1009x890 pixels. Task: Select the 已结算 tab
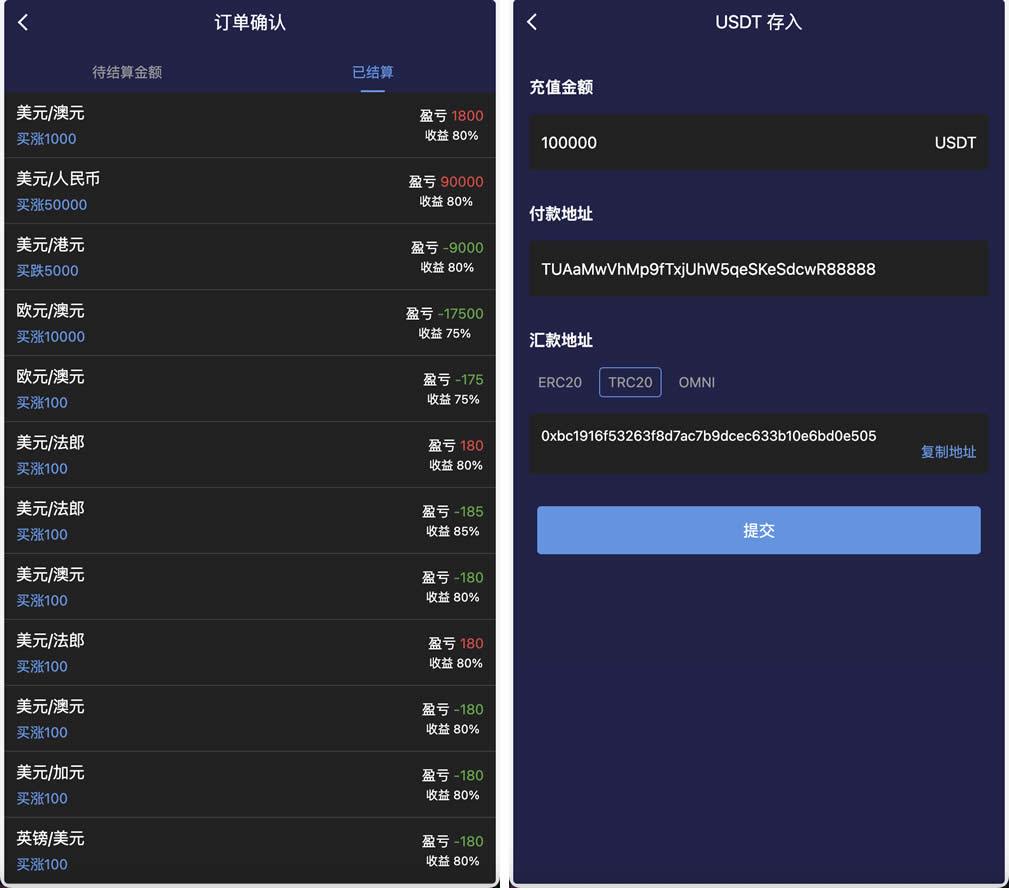coord(372,72)
